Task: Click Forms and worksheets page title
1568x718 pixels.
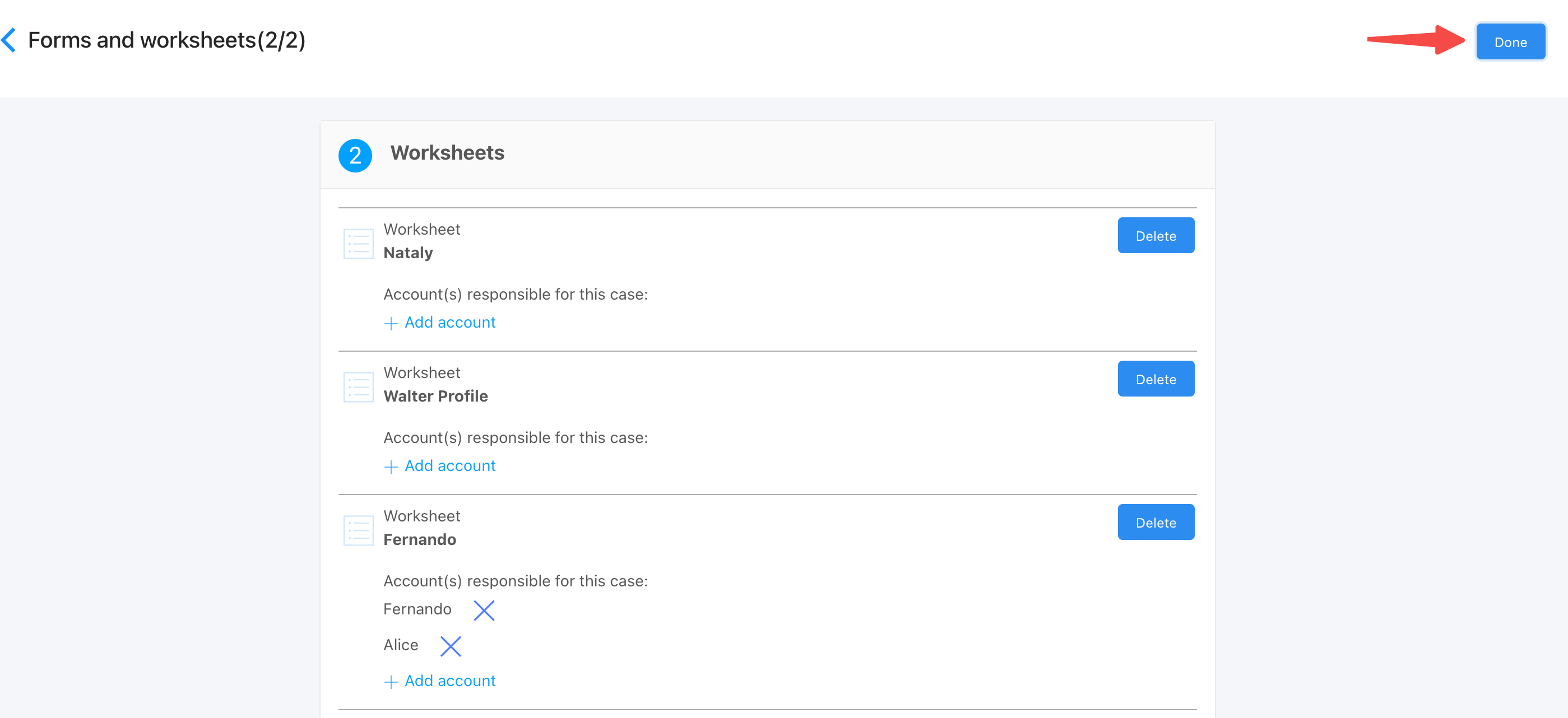Action: [166, 40]
